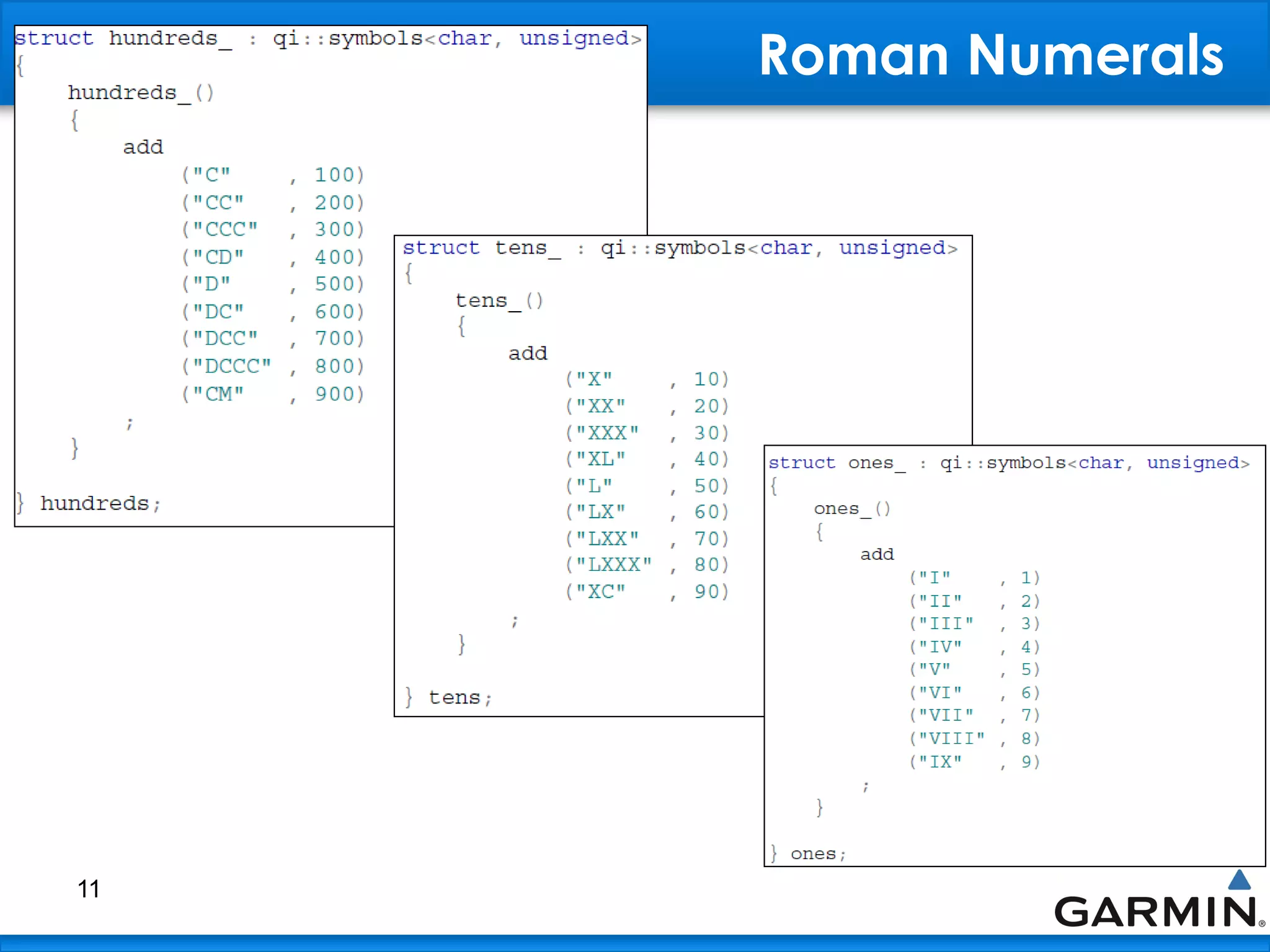The image size is (1270, 952).
Task: Select the ("L", 50) entry
Action: coord(647,485)
